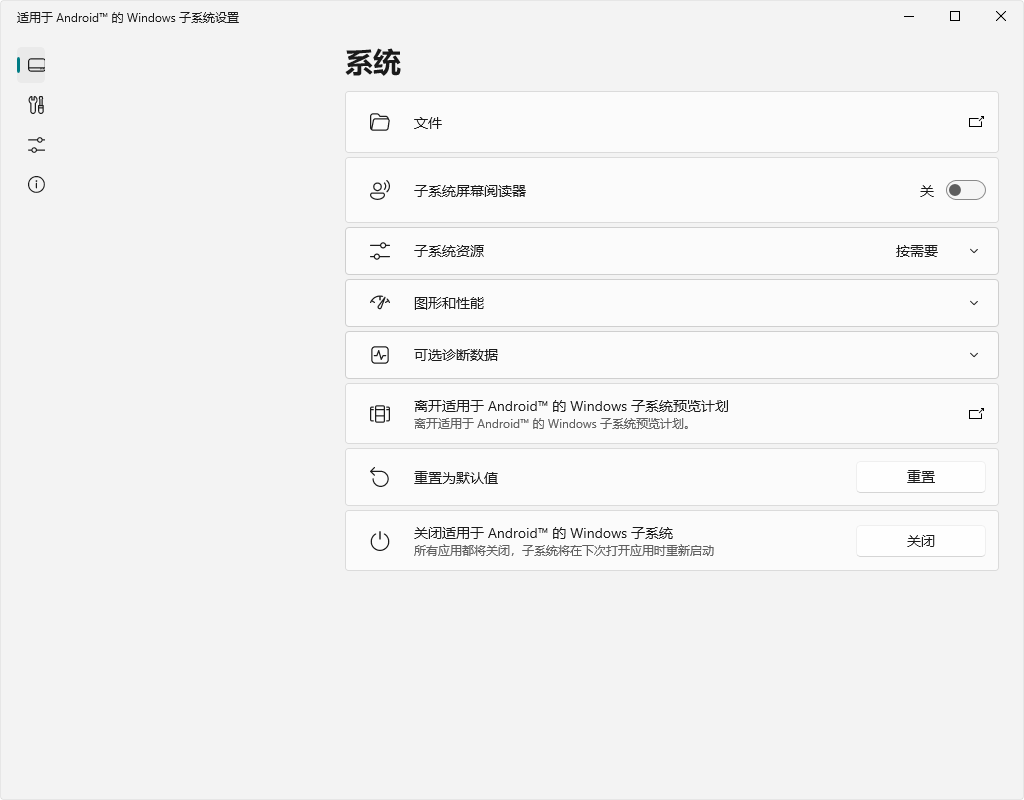The image size is (1024, 800).
Task: Click the sliders icon beside 子系统资源
Action: coord(379,251)
